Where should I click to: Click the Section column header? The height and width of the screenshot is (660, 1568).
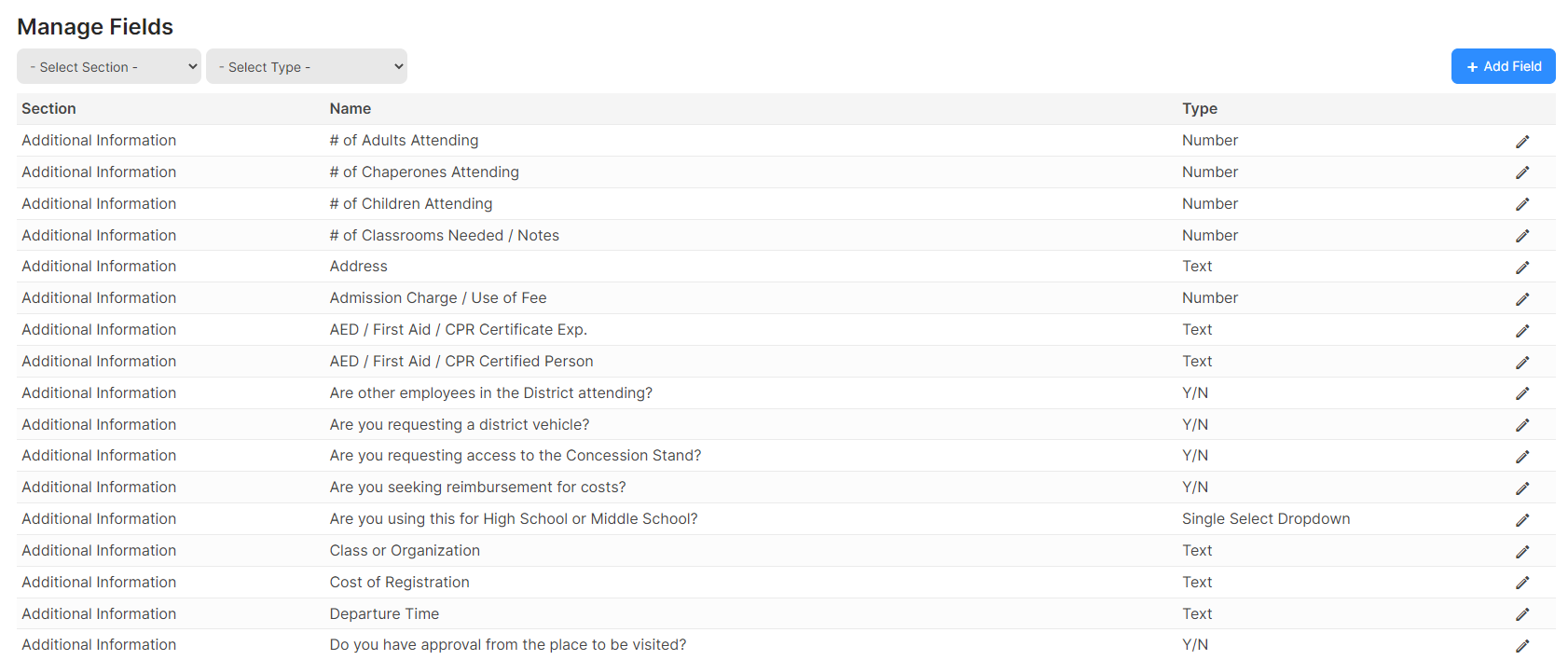point(48,108)
